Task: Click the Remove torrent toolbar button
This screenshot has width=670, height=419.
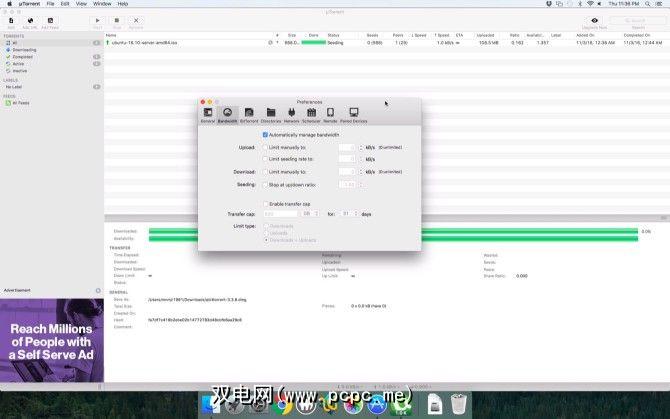Action: tap(136, 22)
